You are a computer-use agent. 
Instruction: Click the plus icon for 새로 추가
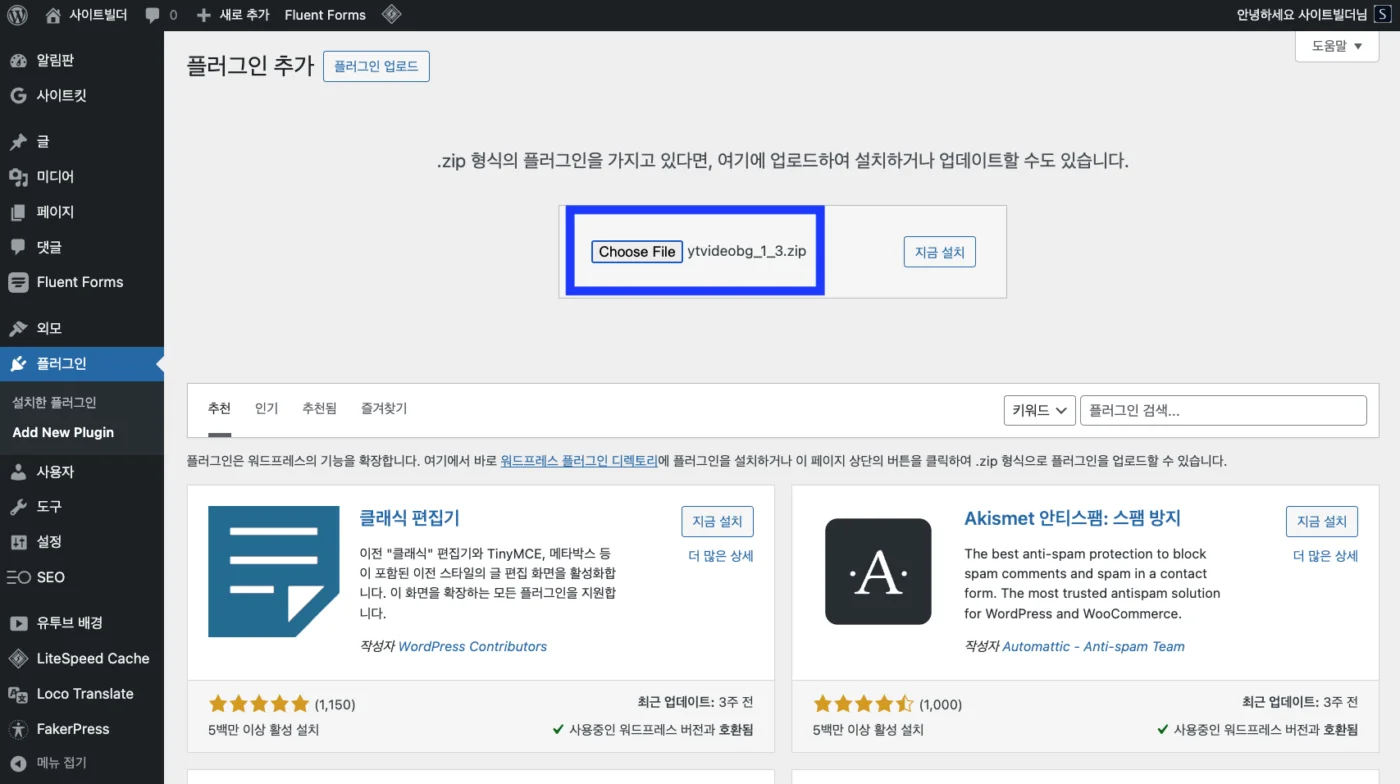pyautogui.click(x=204, y=15)
